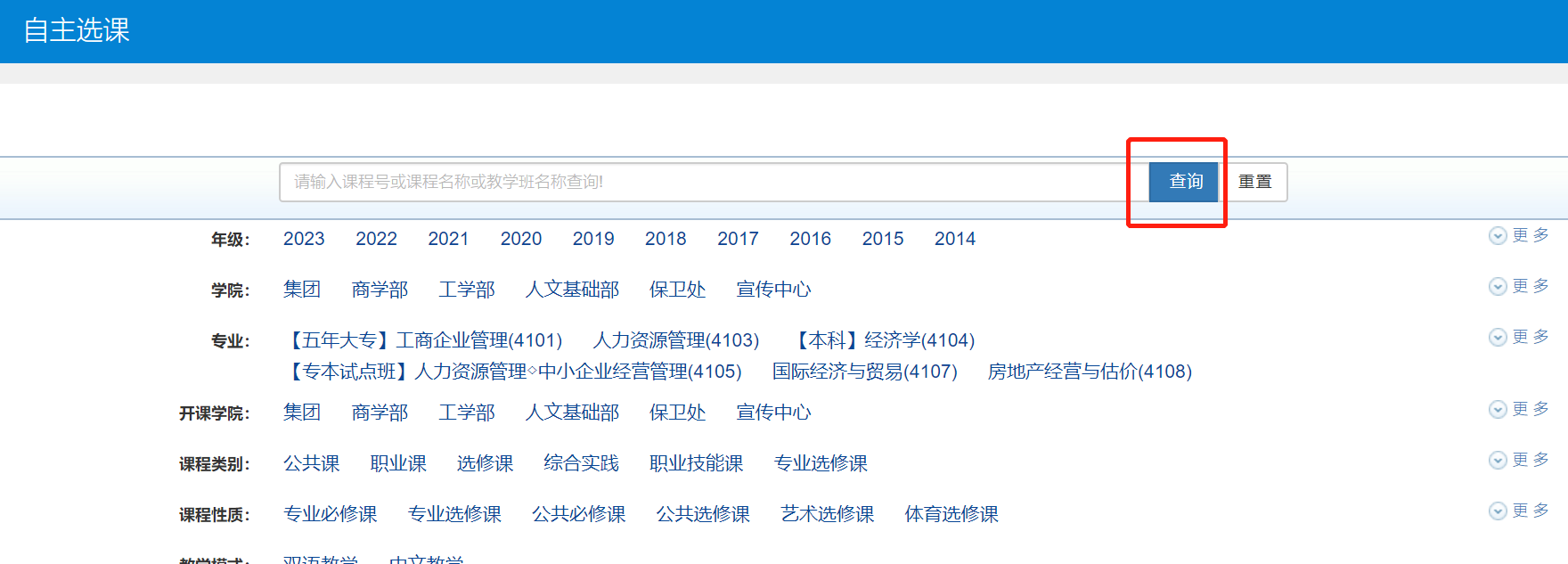
Task: Select major 国际经济与贸易(4107)
Action: 864,372
